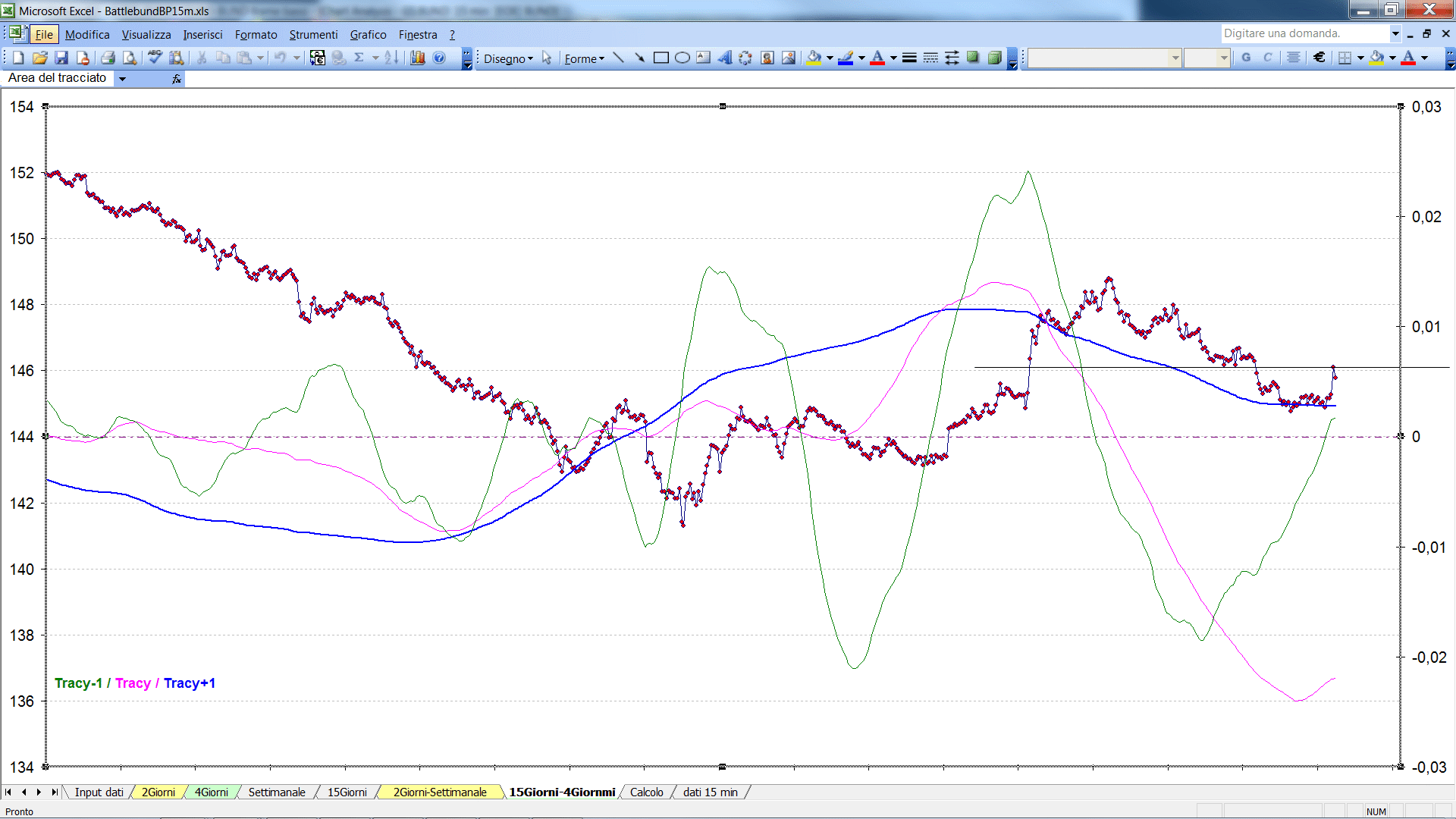Insert a Text Box from Drawing toolbar
The image size is (1456, 819).
coord(704,58)
